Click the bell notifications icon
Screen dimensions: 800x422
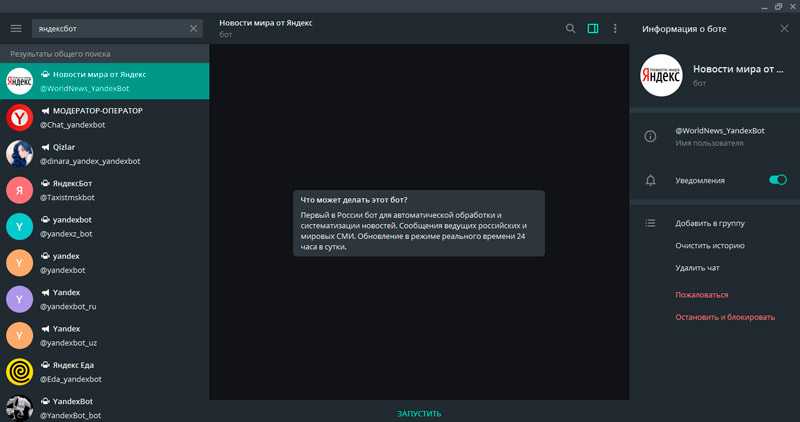(651, 181)
